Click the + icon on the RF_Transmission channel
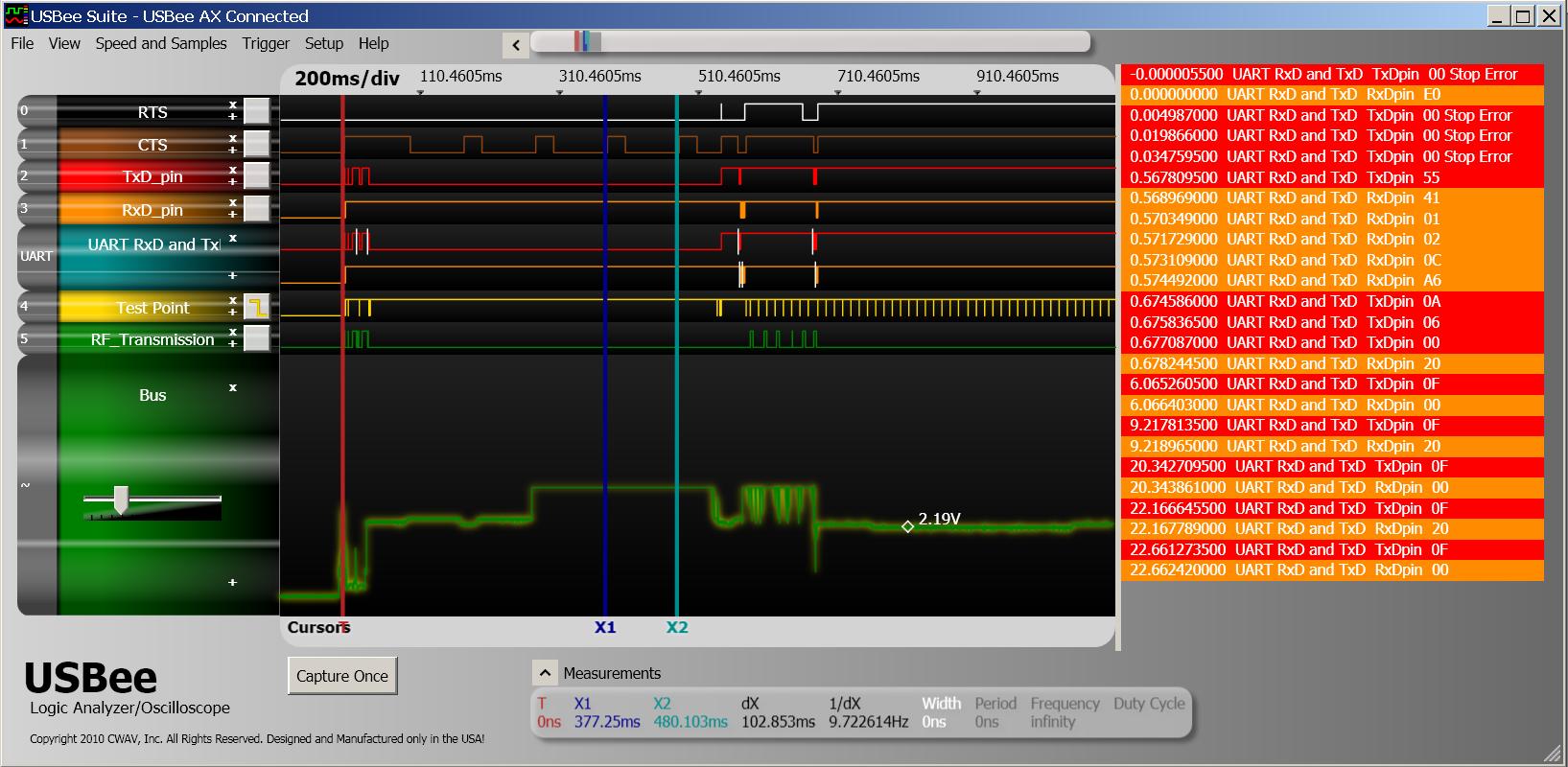The image size is (1568, 767). 232,344
